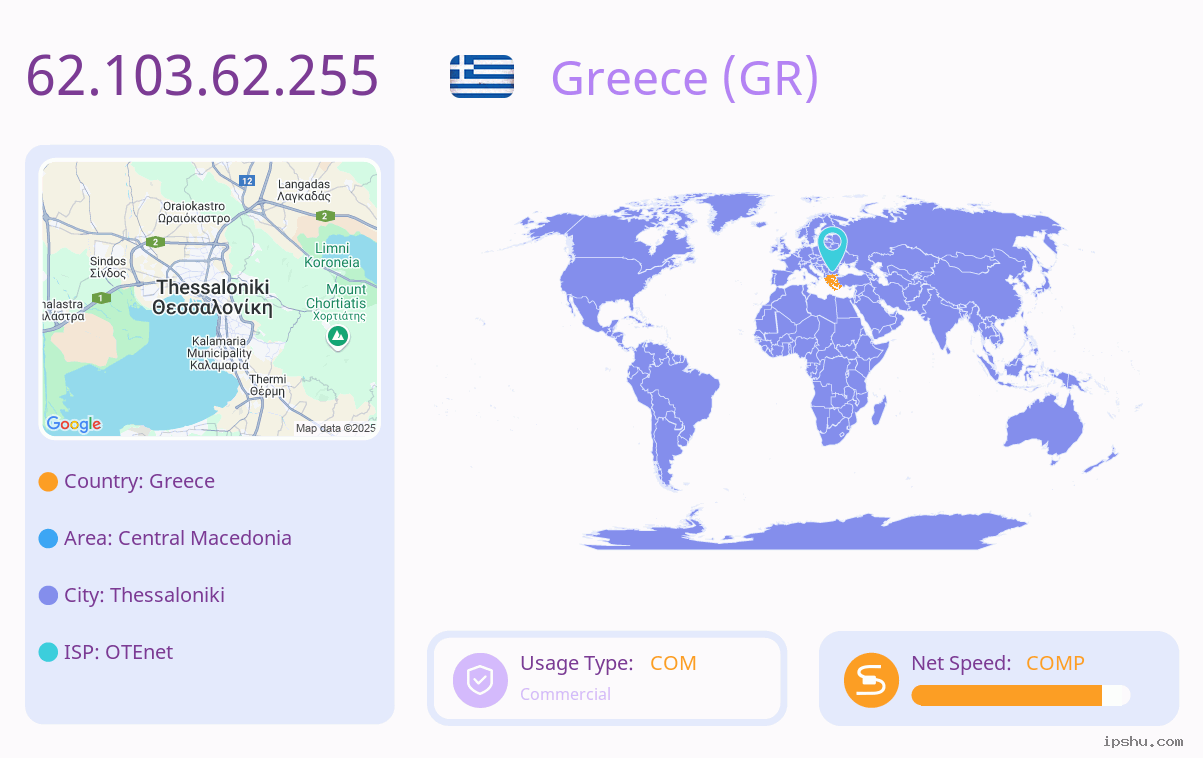
Task: Select the IP address 62.103.62.255 heading
Action: pos(202,76)
